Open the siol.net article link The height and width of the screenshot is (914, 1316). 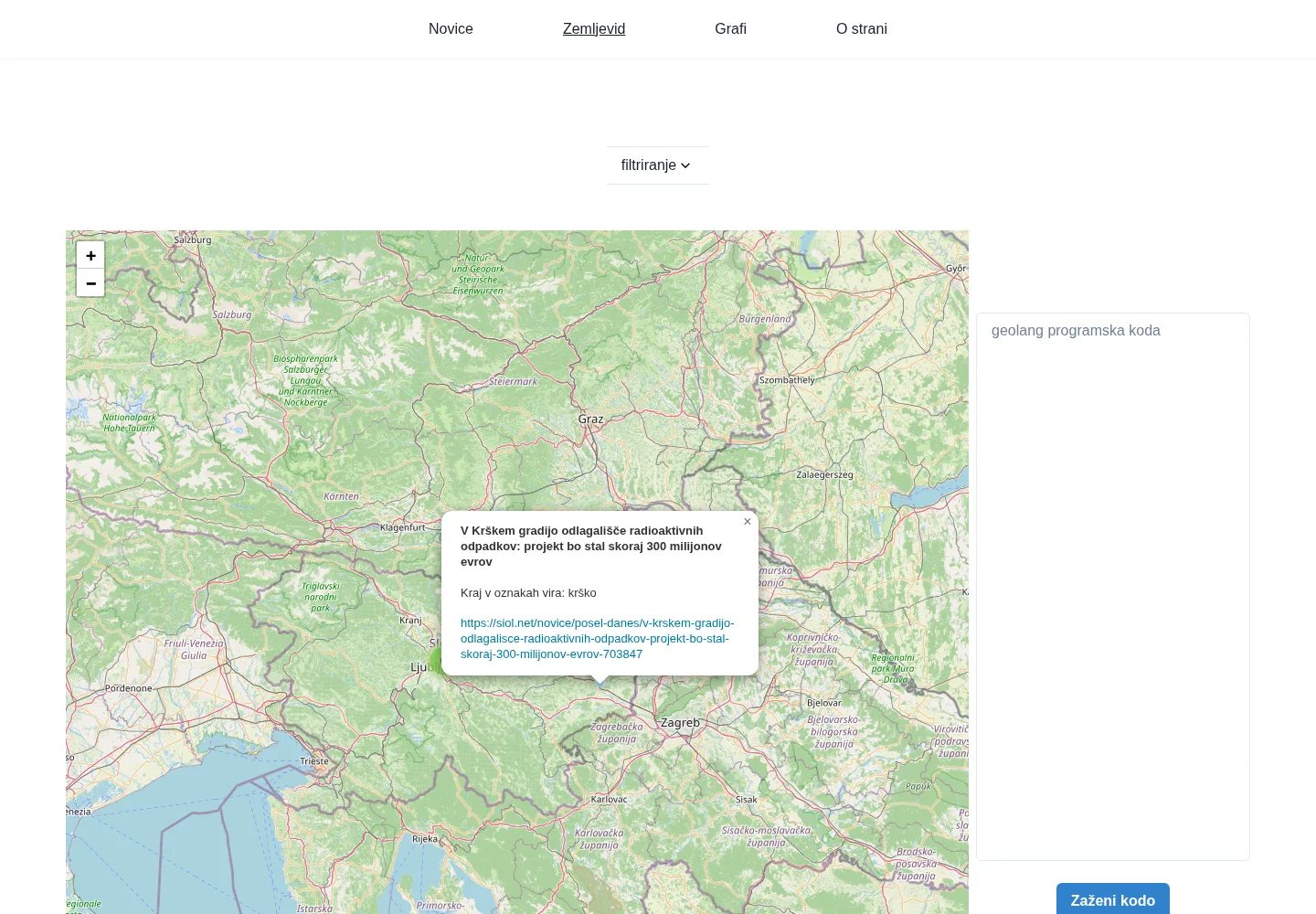coord(597,638)
